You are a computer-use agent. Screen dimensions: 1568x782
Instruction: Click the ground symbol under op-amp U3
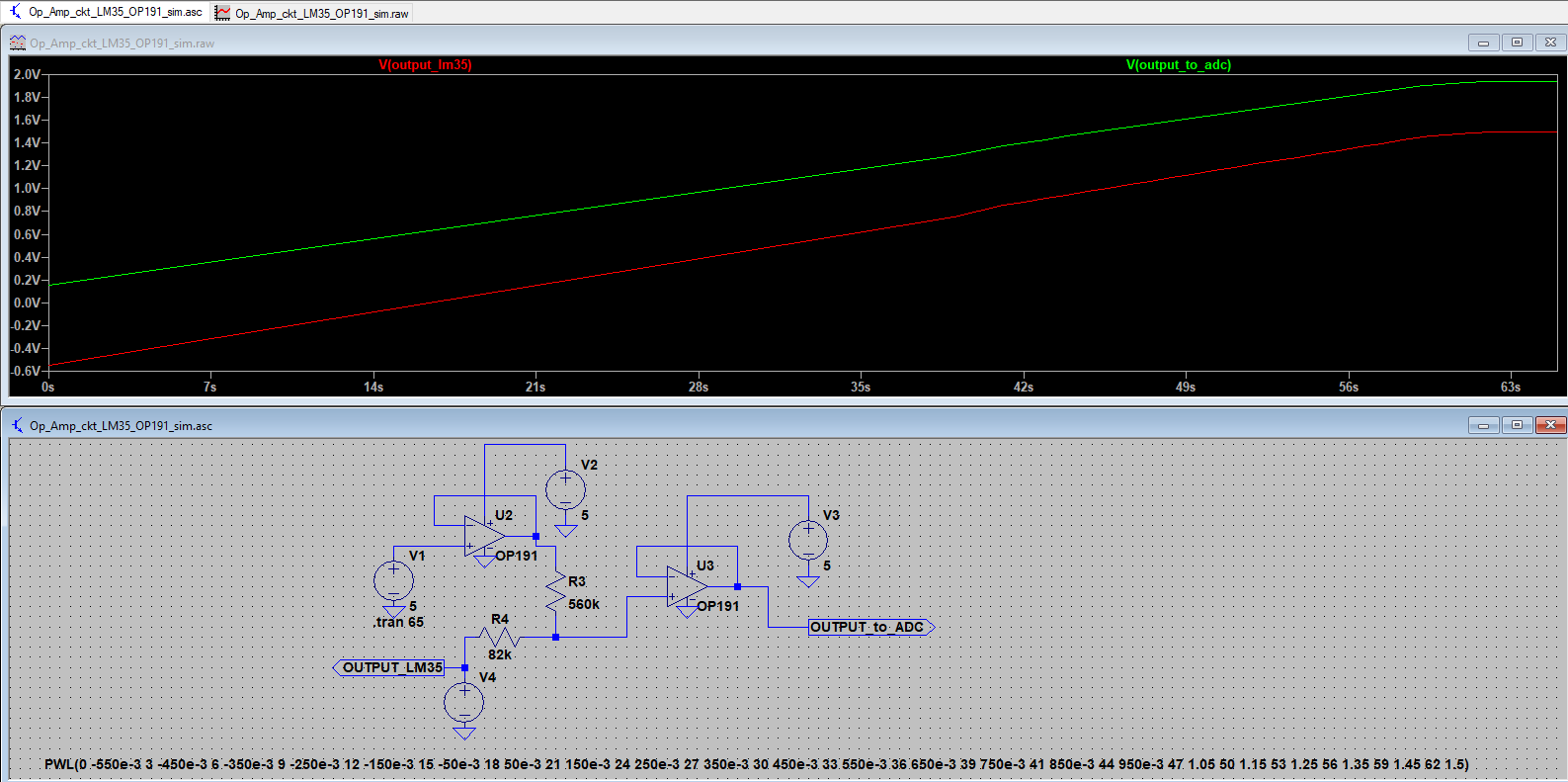click(687, 611)
